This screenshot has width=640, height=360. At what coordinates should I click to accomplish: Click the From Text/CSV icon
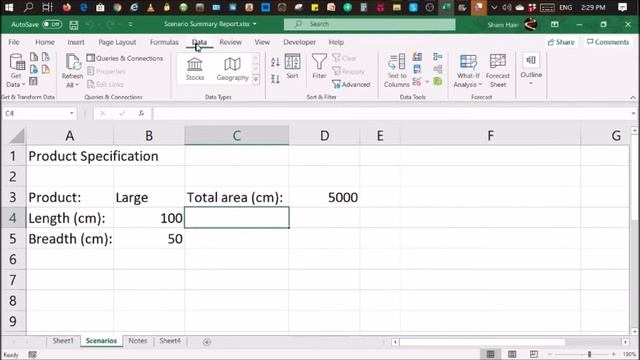pos(34,57)
